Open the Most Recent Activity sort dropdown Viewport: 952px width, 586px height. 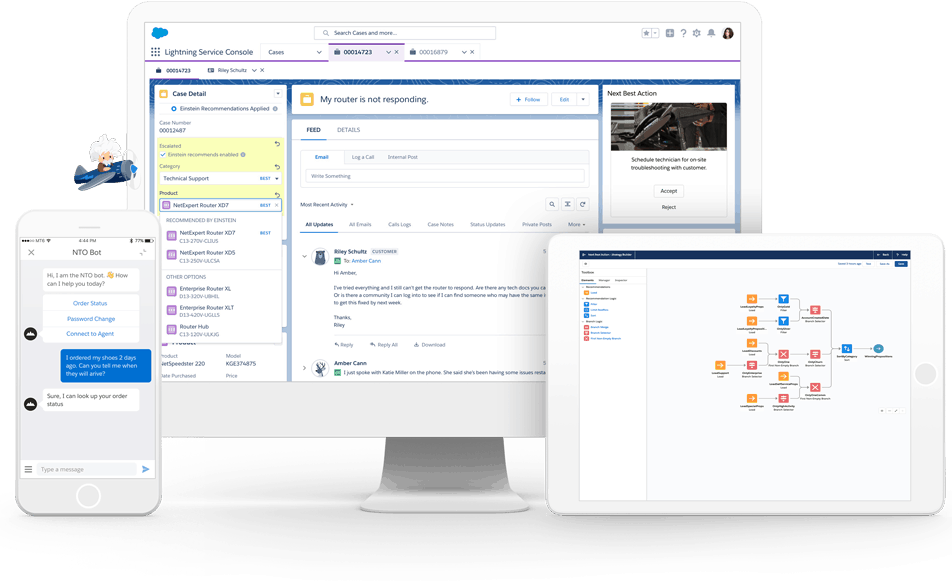[352, 205]
